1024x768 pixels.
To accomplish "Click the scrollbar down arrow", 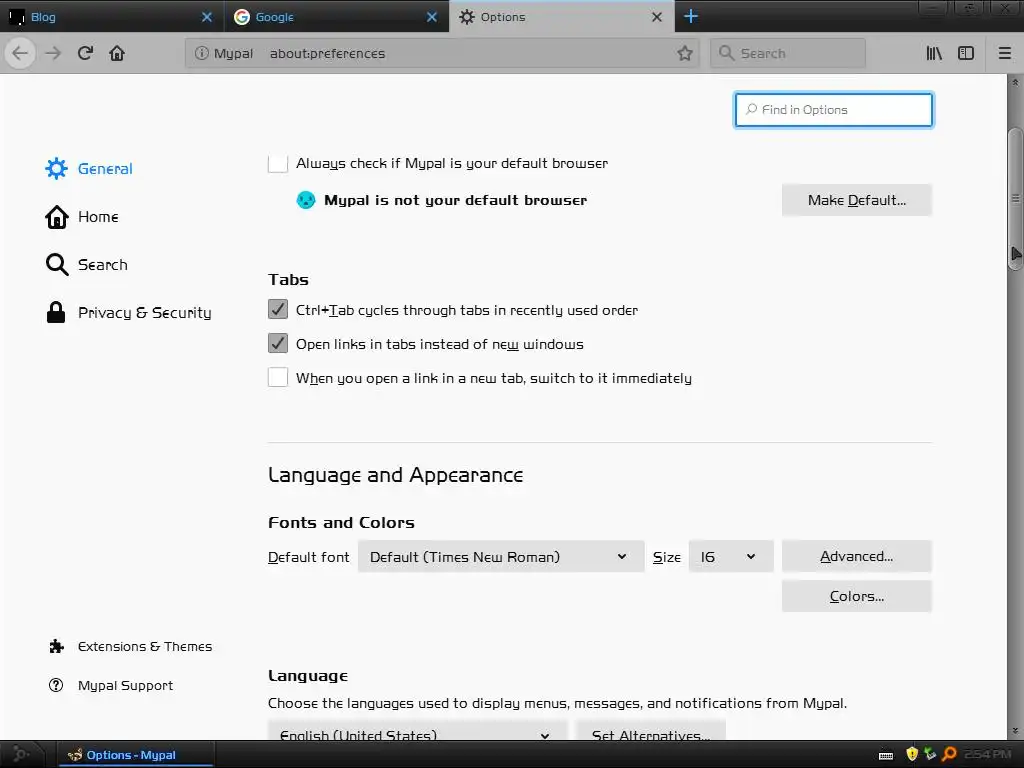I will pos(1015,731).
